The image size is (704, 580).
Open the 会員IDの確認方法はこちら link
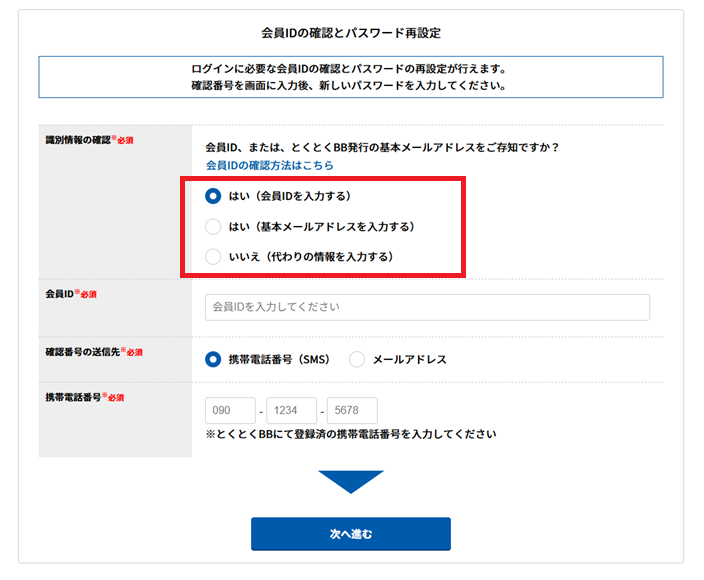269,165
